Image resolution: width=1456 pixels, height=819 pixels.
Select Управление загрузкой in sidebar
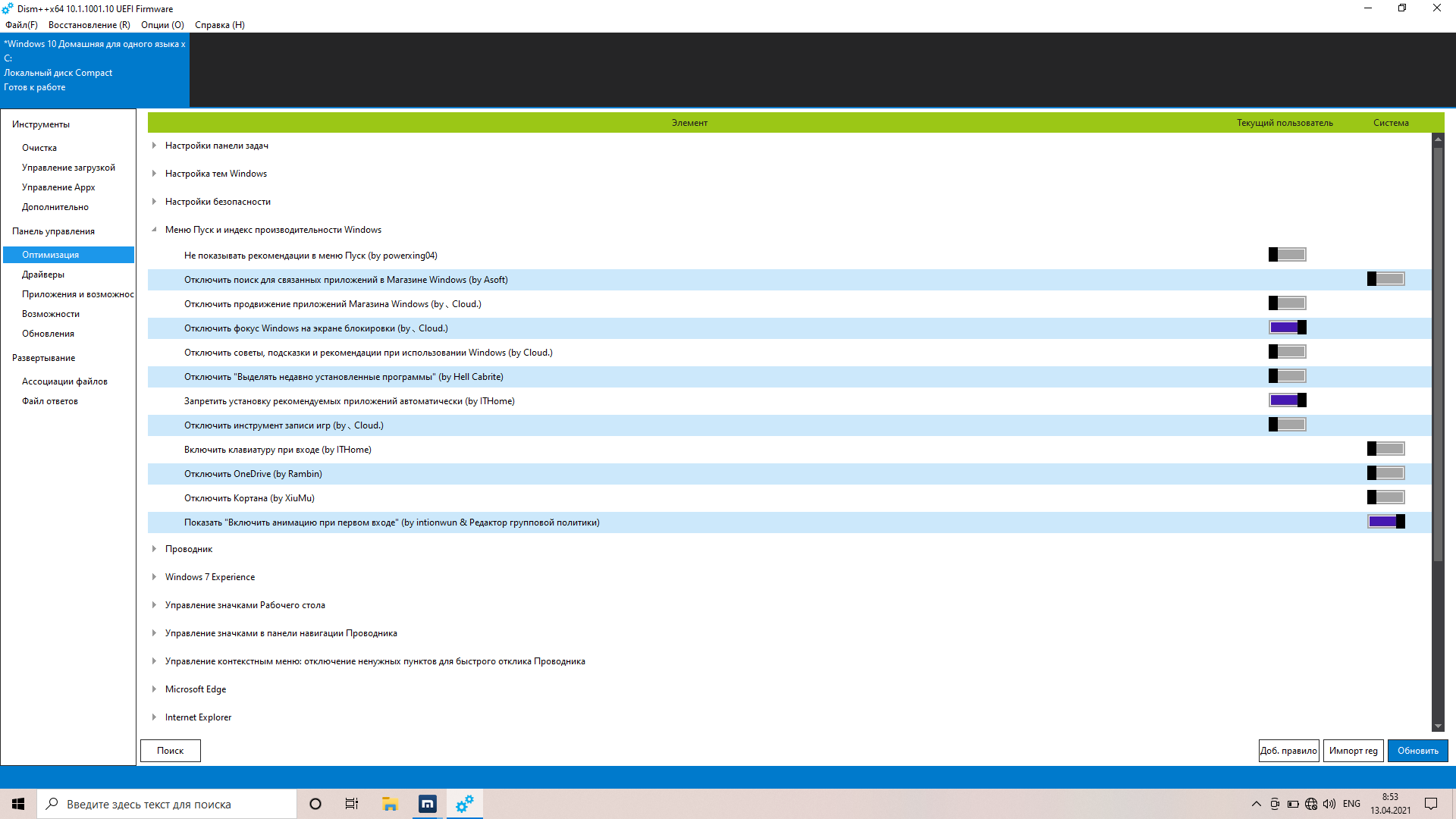click(68, 168)
